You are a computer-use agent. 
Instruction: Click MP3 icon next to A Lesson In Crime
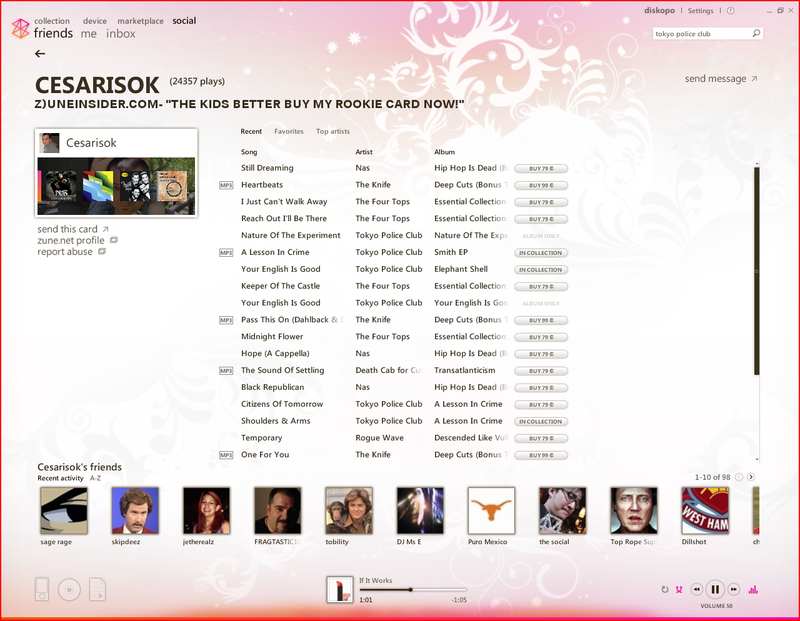click(x=226, y=253)
